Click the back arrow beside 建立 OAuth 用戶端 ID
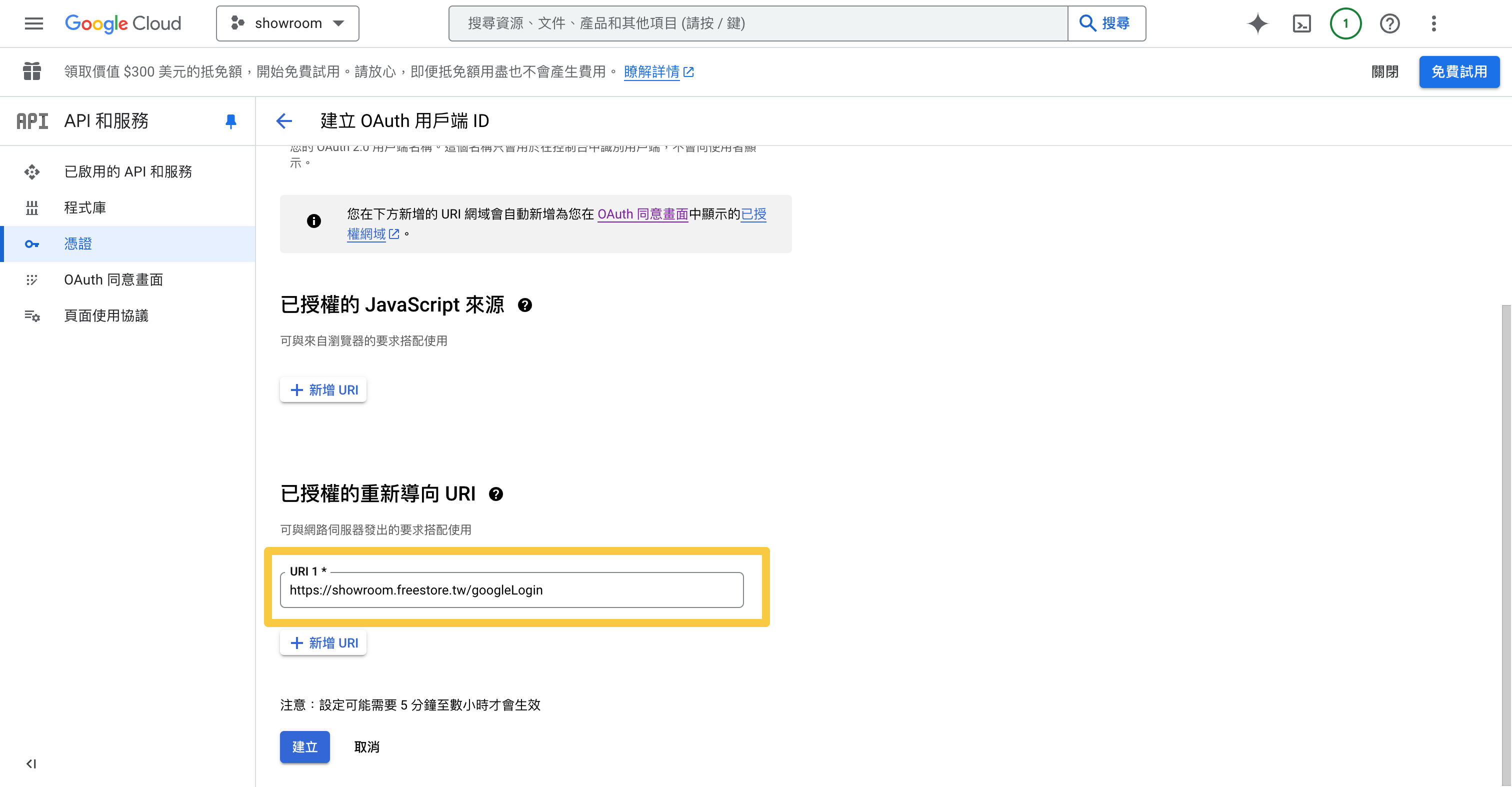 click(x=284, y=121)
